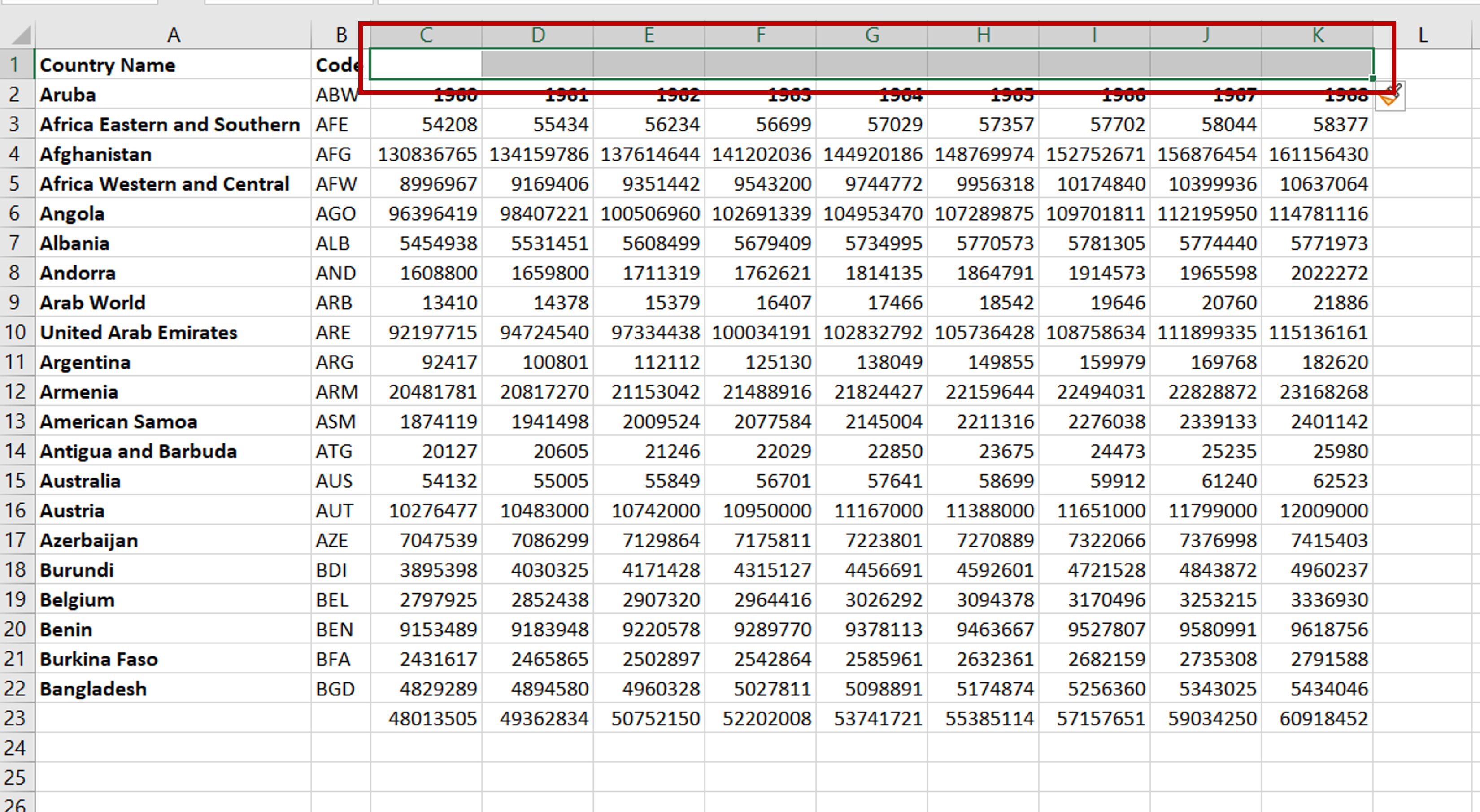The image size is (1480, 812).
Task: Select column B header
Action: click(341, 35)
